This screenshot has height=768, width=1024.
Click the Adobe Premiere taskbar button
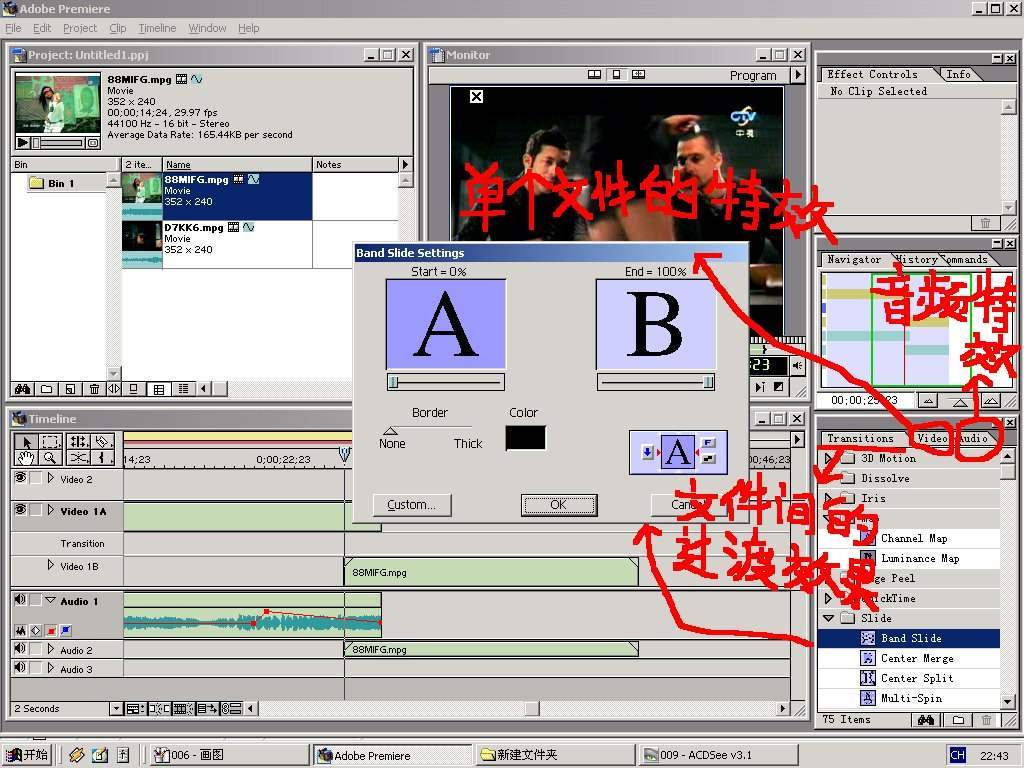392,756
